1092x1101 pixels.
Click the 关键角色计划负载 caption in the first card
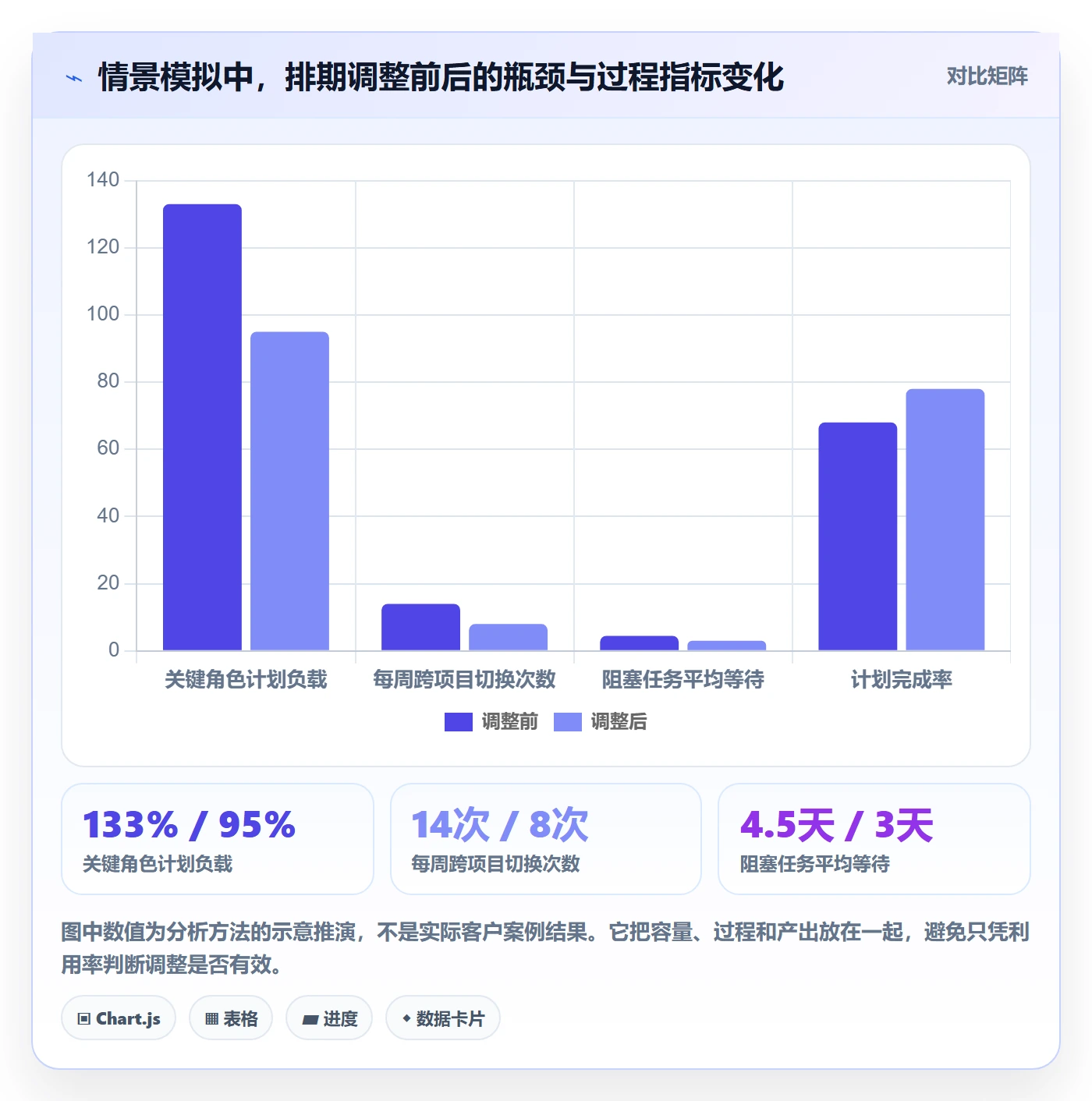tap(158, 864)
